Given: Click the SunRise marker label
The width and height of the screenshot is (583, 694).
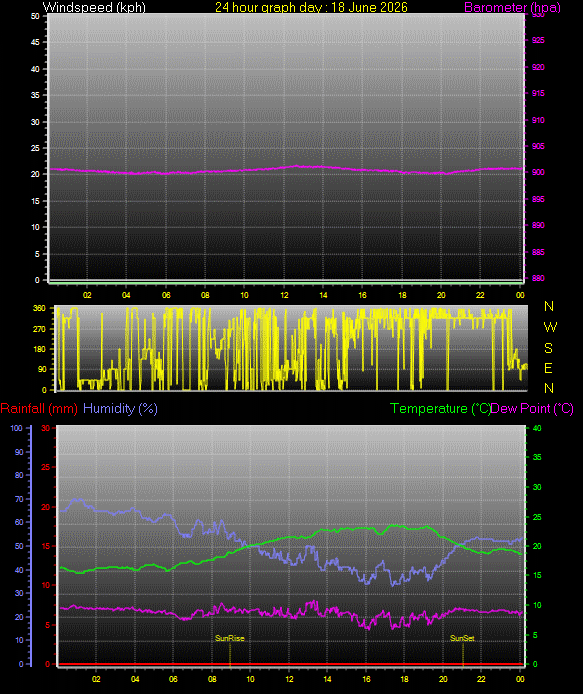Looking at the screenshot, I should click(x=230, y=638).
